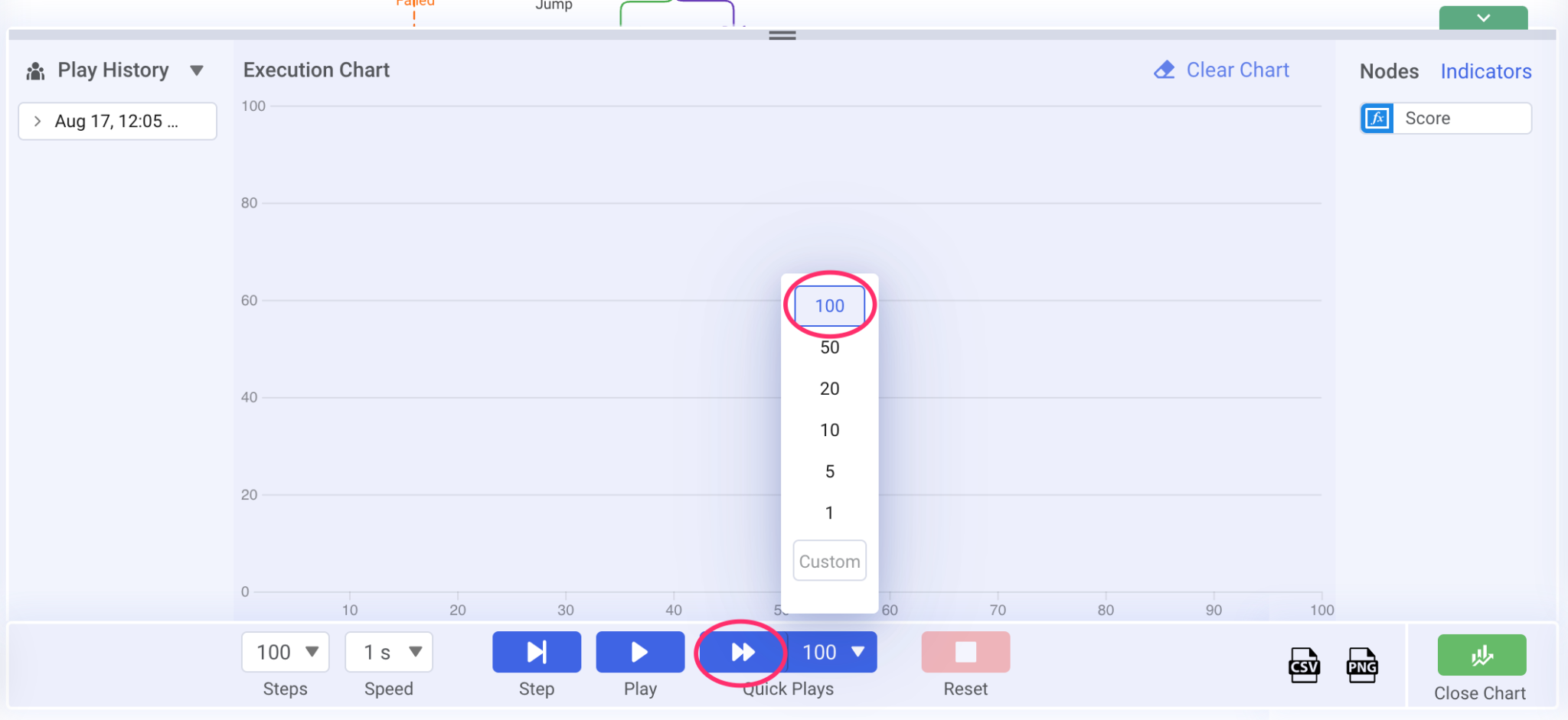
Task: Click the green chart icon above Close Chart
Action: [x=1480, y=654]
